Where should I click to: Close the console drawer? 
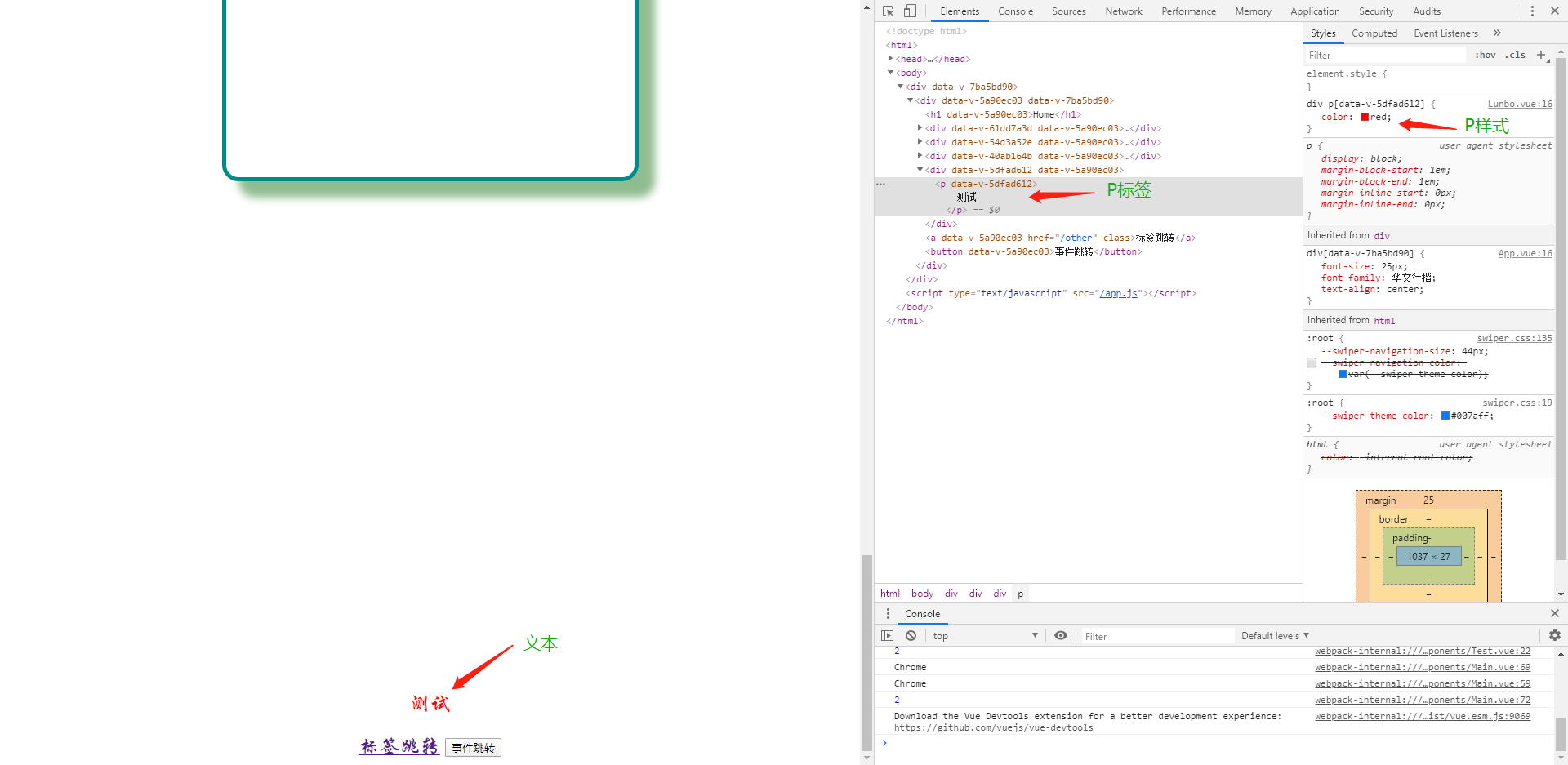point(1555,613)
